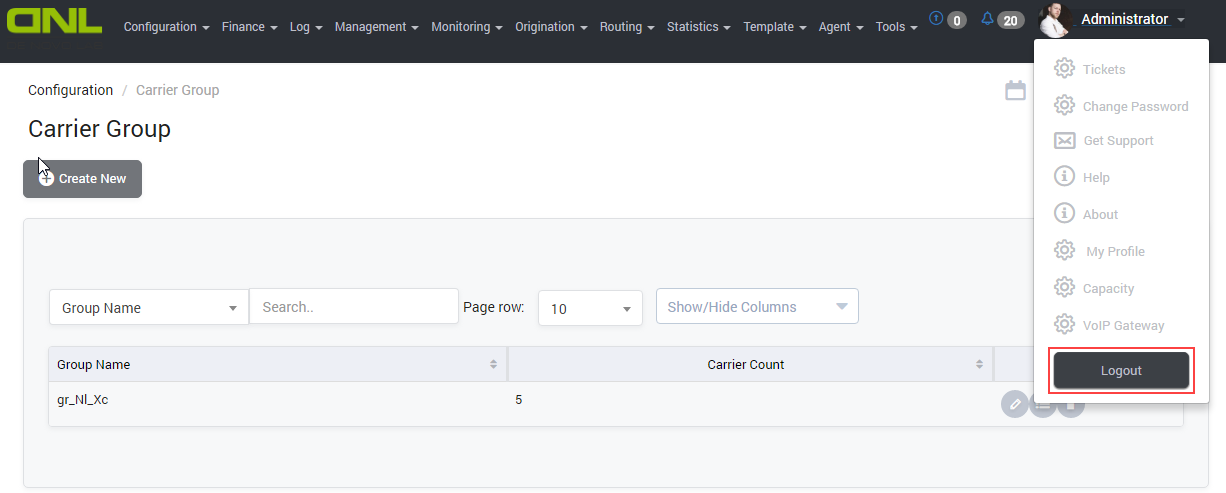Open VoIP Gateway from the user menu

click(x=1123, y=325)
